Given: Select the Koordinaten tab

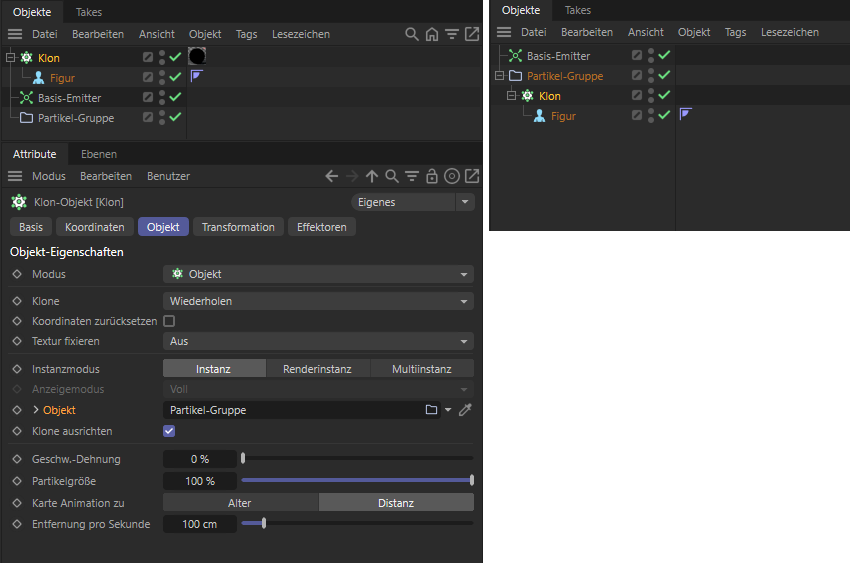Looking at the screenshot, I should pos(95,227).
